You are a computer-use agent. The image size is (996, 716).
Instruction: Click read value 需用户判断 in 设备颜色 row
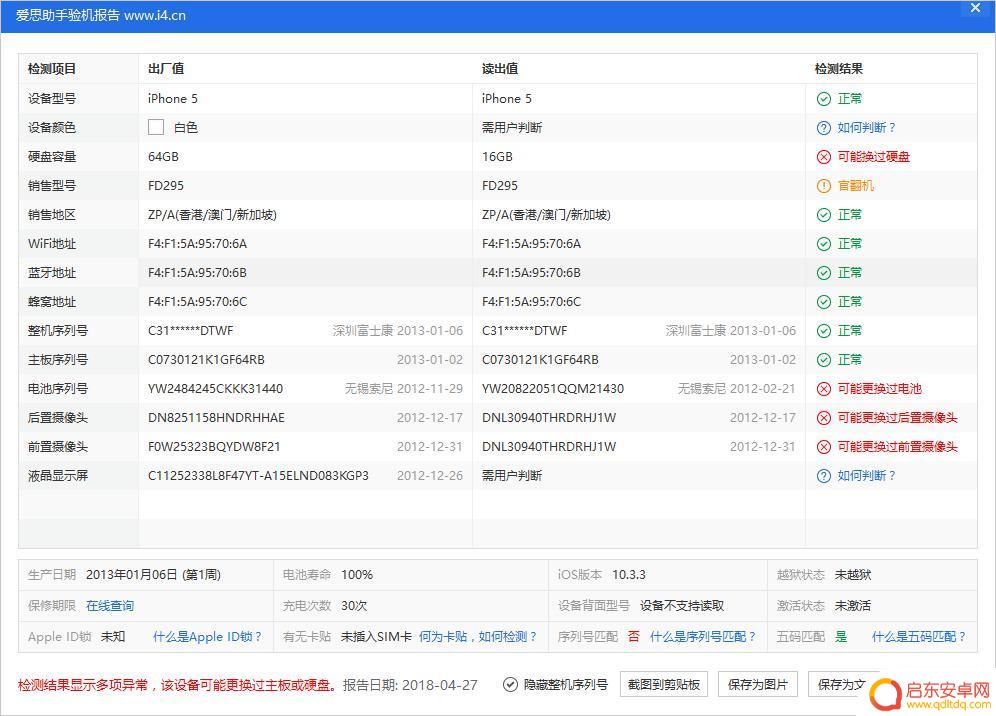click(x=511, y=128)
